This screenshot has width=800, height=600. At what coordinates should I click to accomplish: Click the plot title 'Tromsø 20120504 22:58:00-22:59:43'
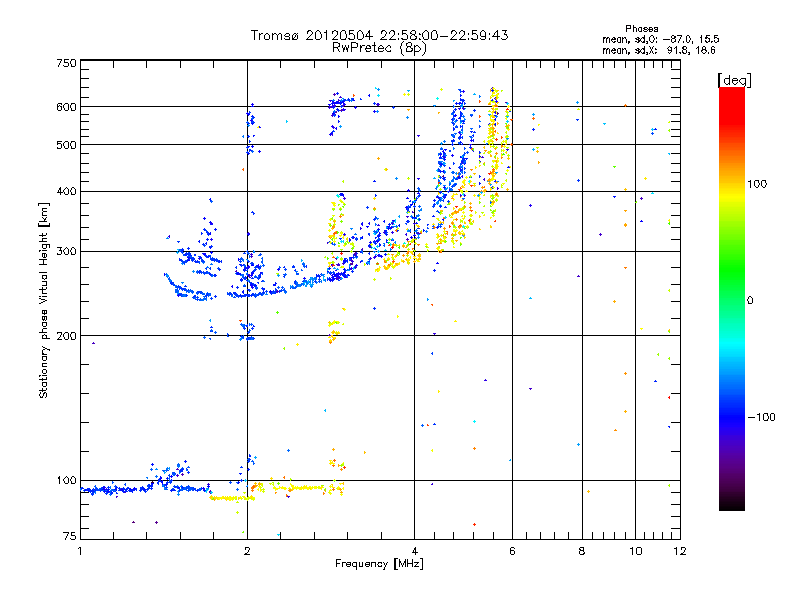[x=379, y=35]
